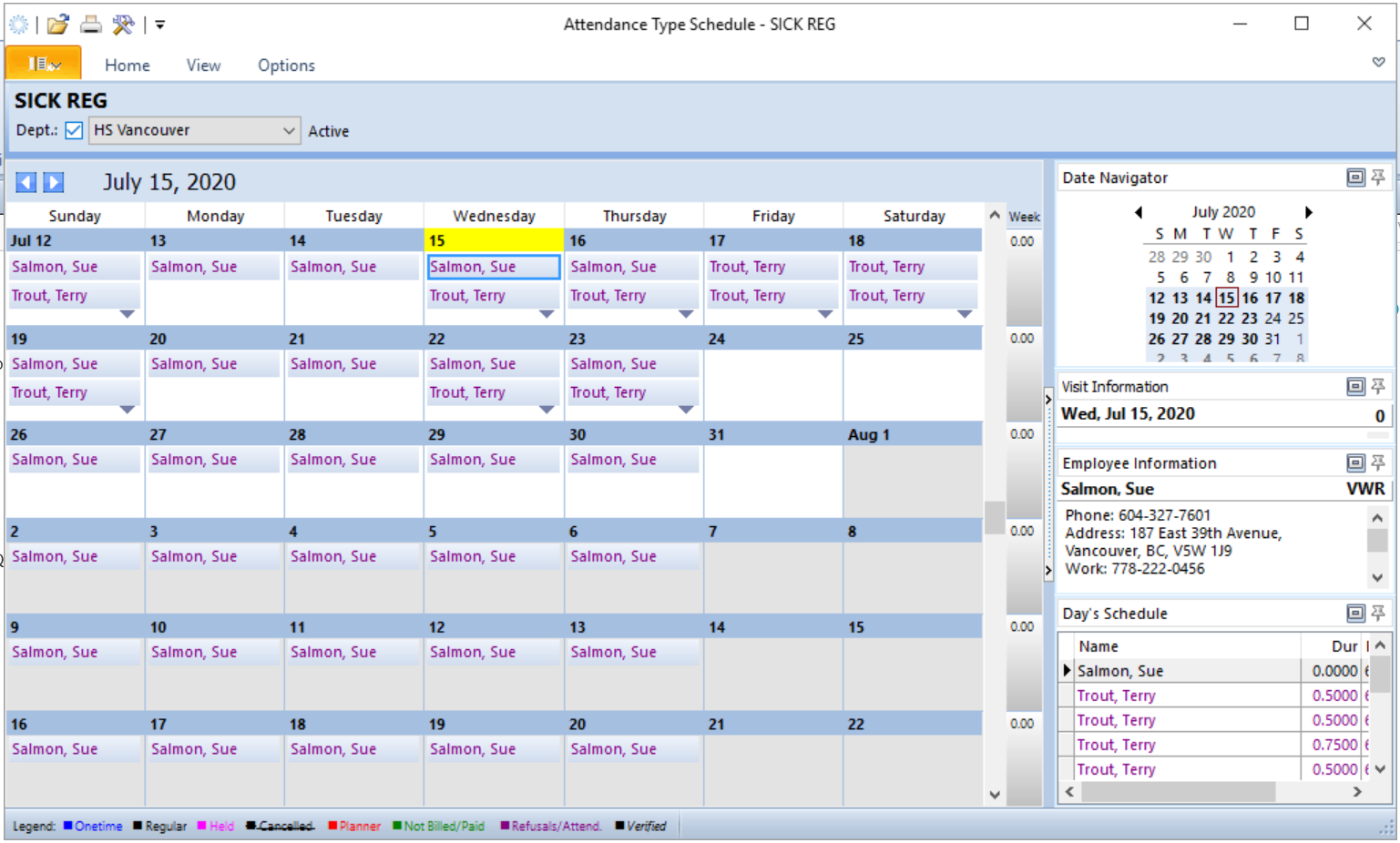The width and height of the screenshot is (1400, 843).
Task: Click the Aug 1 date header
Action: (x=913, y=434)
